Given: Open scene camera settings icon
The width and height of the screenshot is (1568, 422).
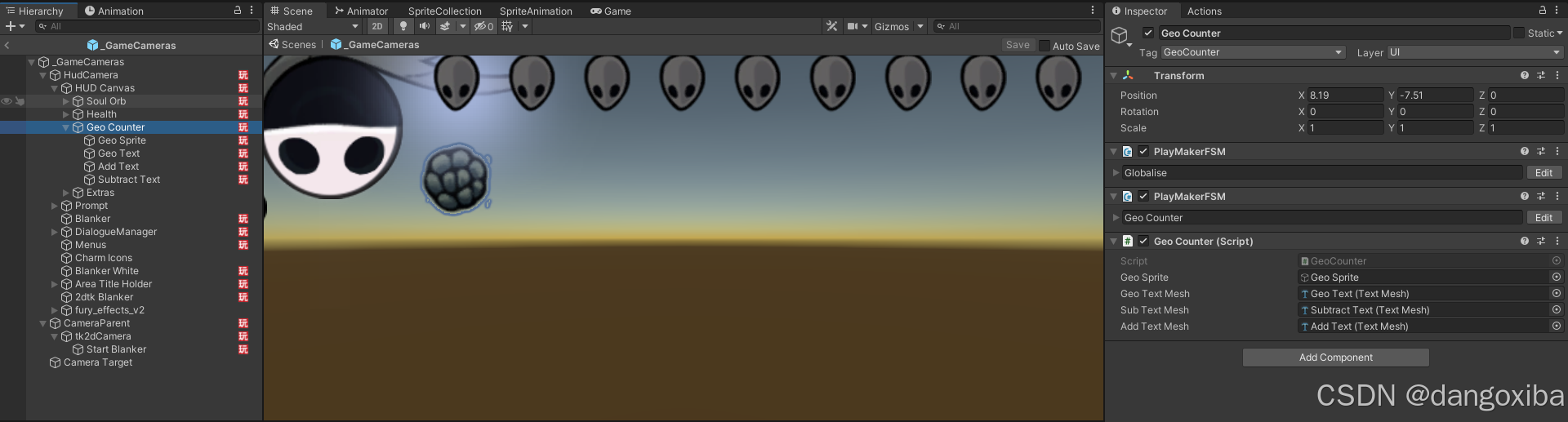Looking at the screenshot, I should [853, 26].
